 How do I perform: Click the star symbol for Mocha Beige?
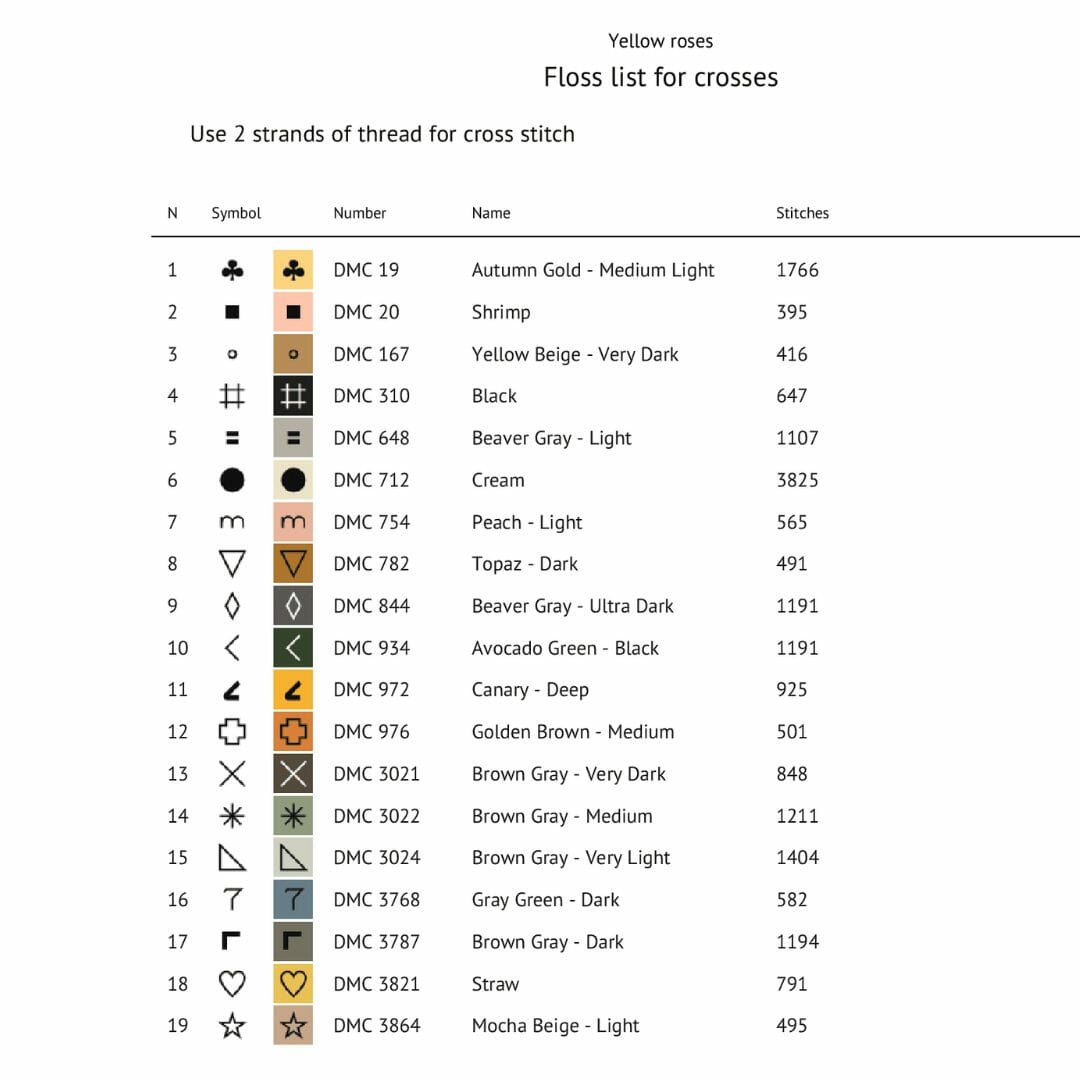tap(232, 1026)
